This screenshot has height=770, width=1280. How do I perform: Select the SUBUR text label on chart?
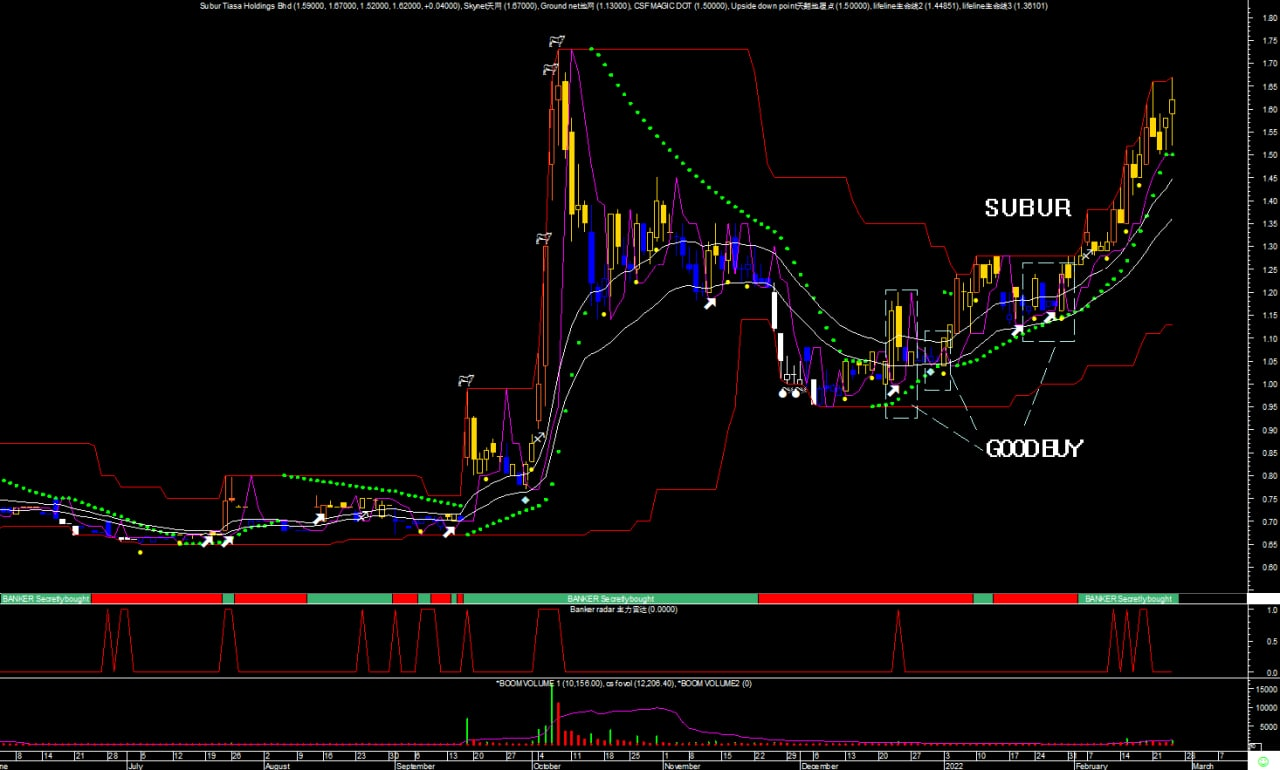point(1028,208)
